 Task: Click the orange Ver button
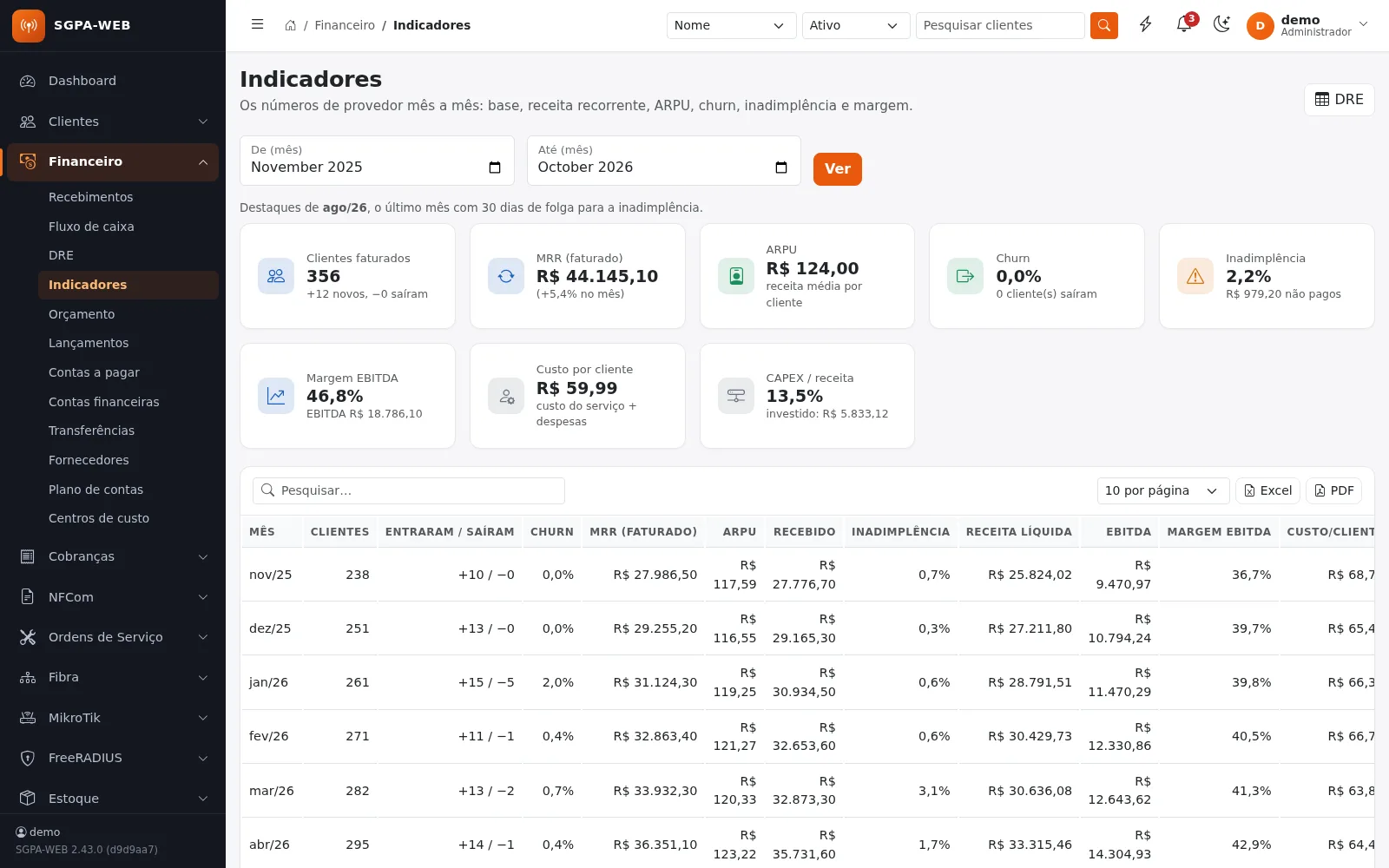[x=837, y=168]
